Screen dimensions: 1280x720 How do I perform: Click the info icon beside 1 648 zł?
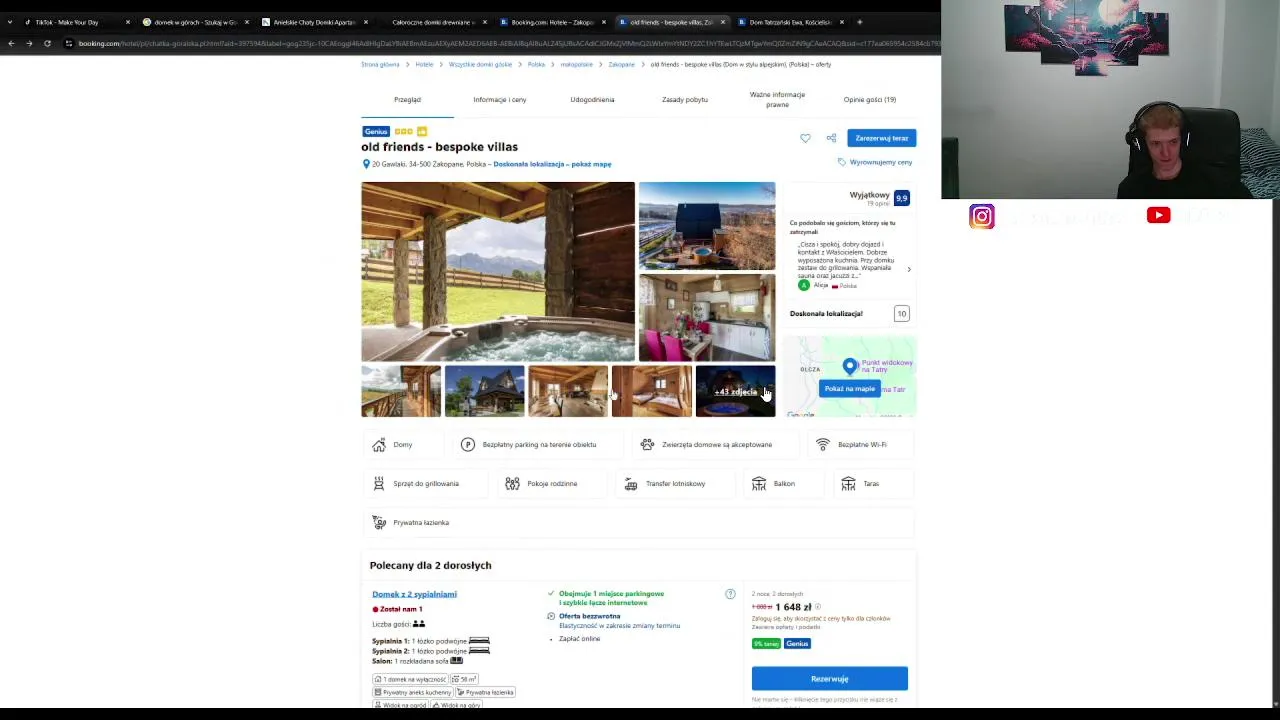coord(817,607)
